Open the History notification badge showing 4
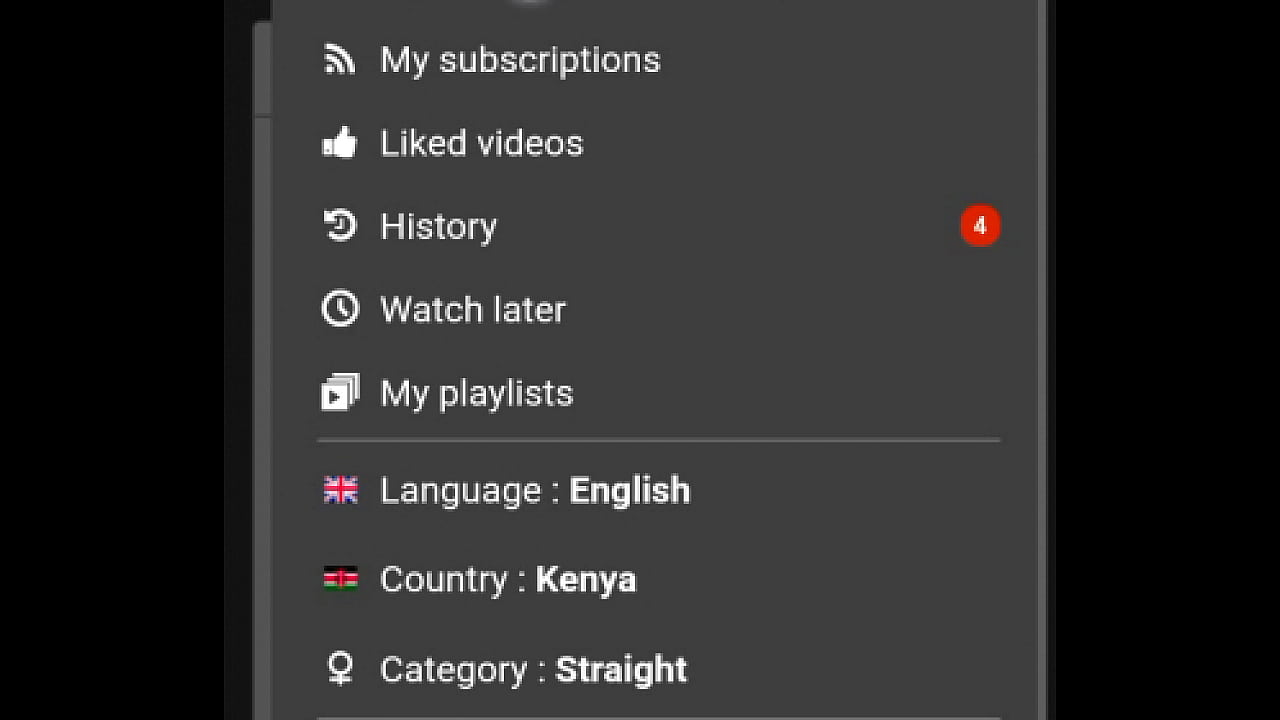This screenshot has width=1280, height=720. [x=980, y=225]
